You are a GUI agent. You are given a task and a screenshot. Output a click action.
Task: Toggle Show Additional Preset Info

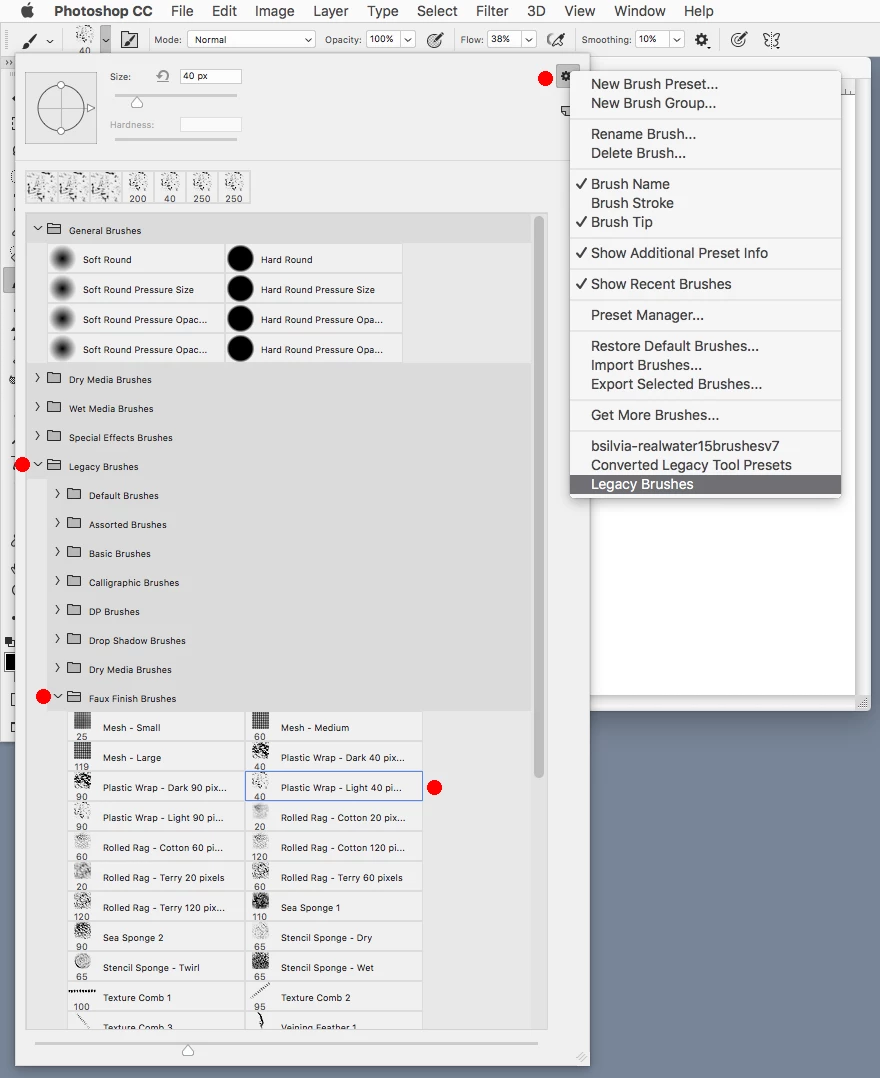[705, 253]
